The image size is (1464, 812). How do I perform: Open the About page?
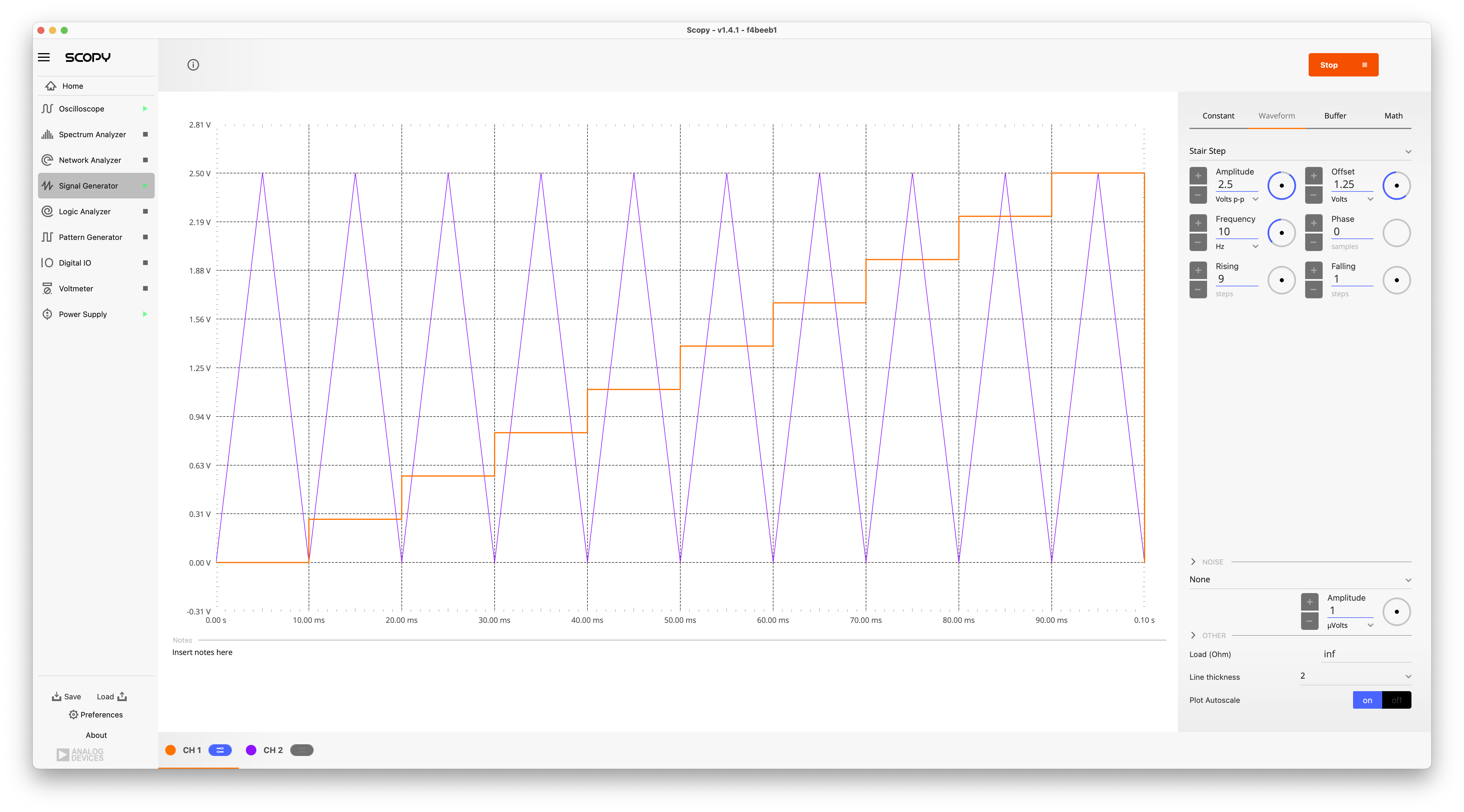[x=96, y=735]
